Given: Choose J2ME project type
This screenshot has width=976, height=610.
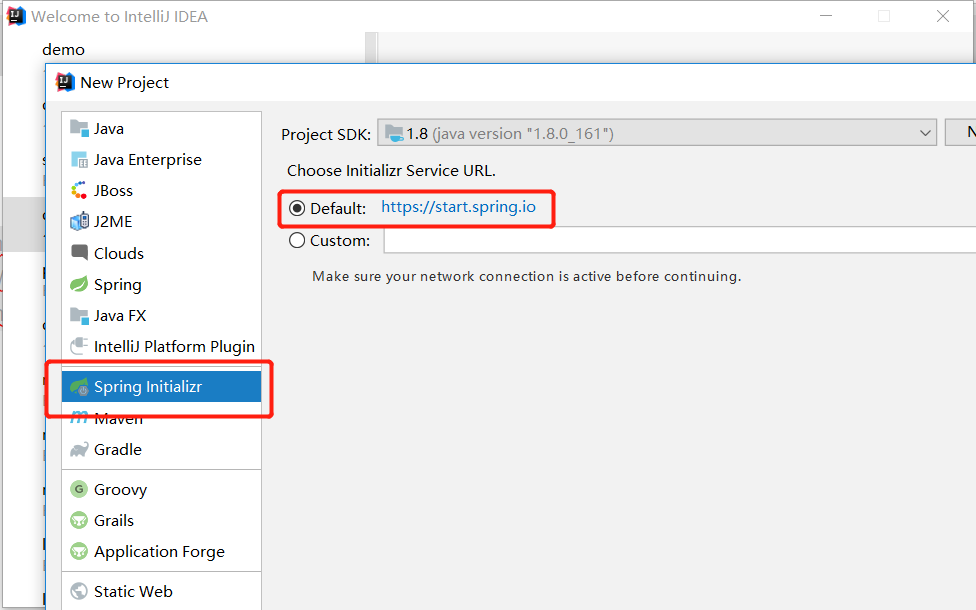Looking at the screenshot, I should [x=161, y=222].
